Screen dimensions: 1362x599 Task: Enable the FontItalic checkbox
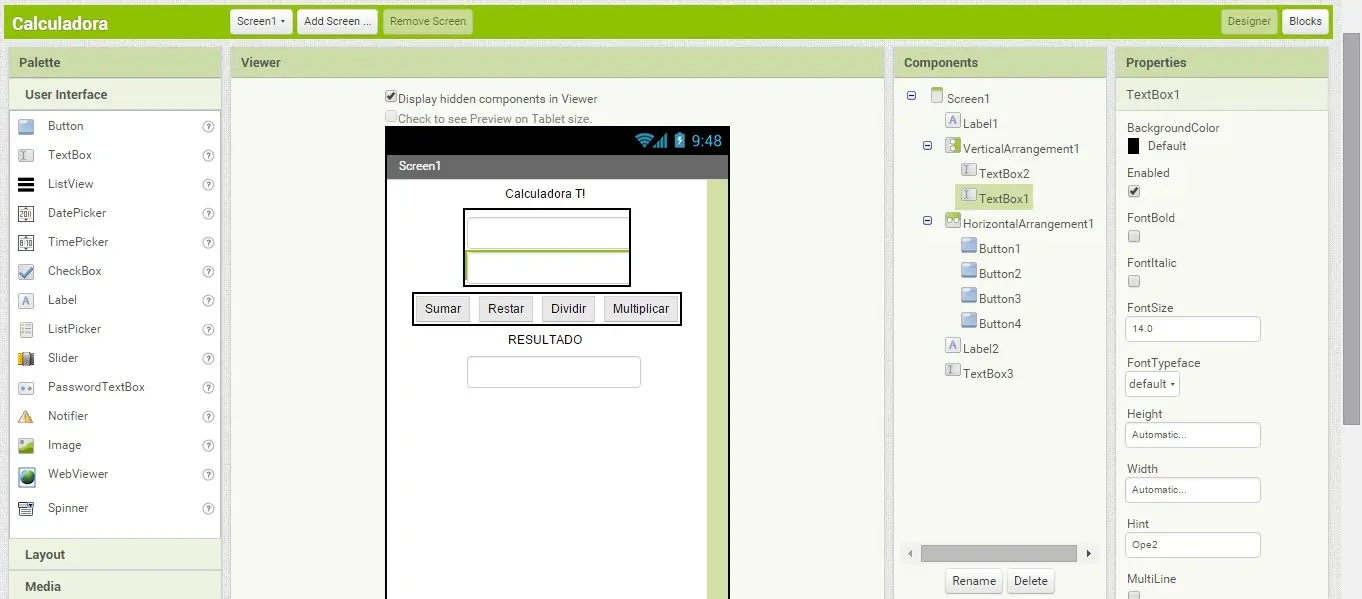tap(1134, 281)
